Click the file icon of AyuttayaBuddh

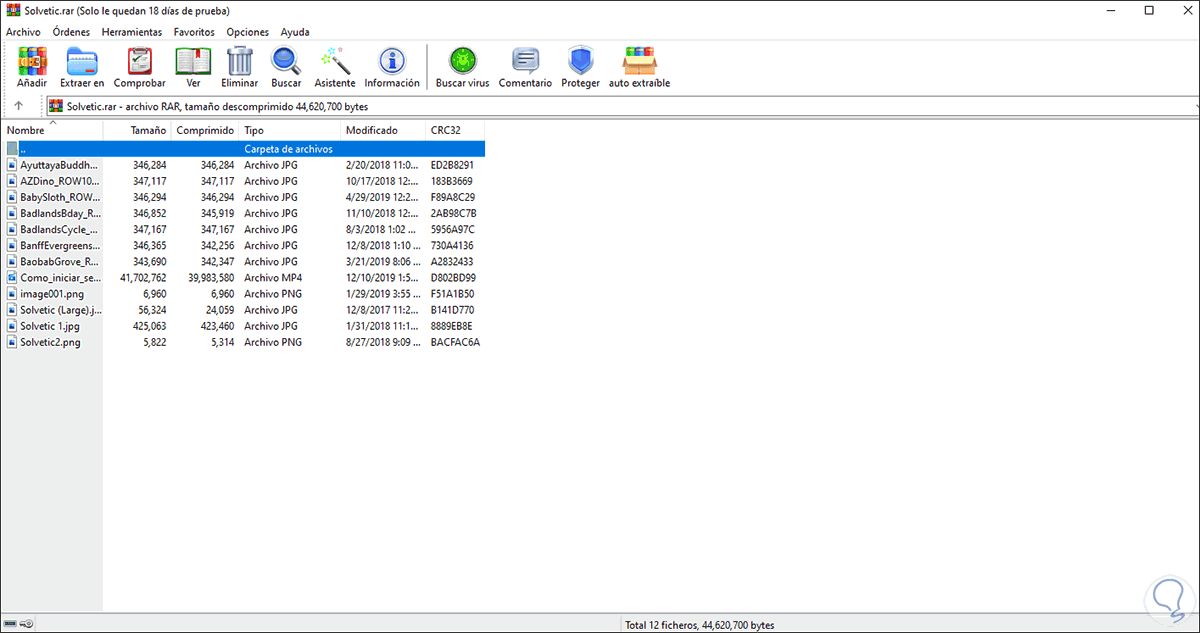pos(12,165)
